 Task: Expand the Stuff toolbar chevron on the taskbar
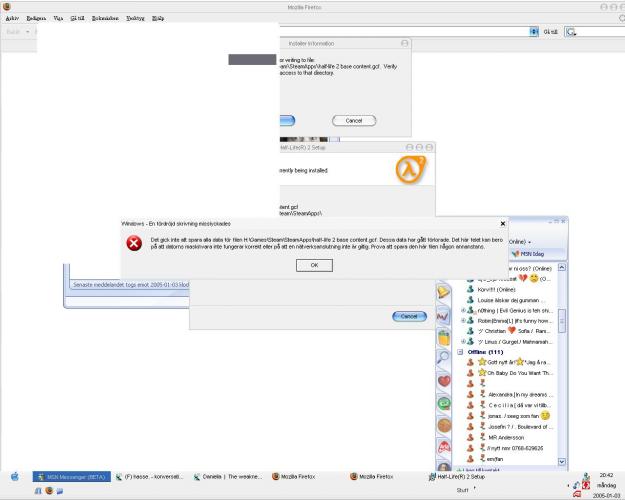click(474, 488)
